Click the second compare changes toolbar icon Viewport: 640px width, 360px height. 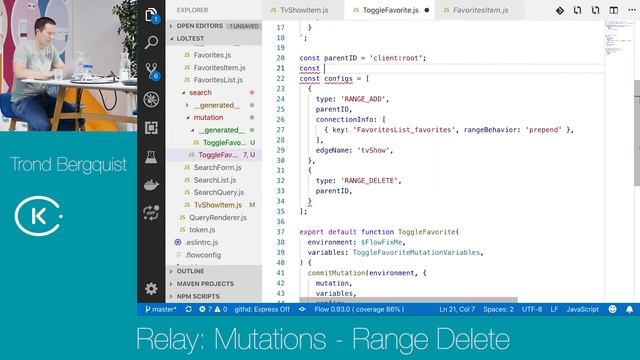pyautogui.click(x=596, y=10)
